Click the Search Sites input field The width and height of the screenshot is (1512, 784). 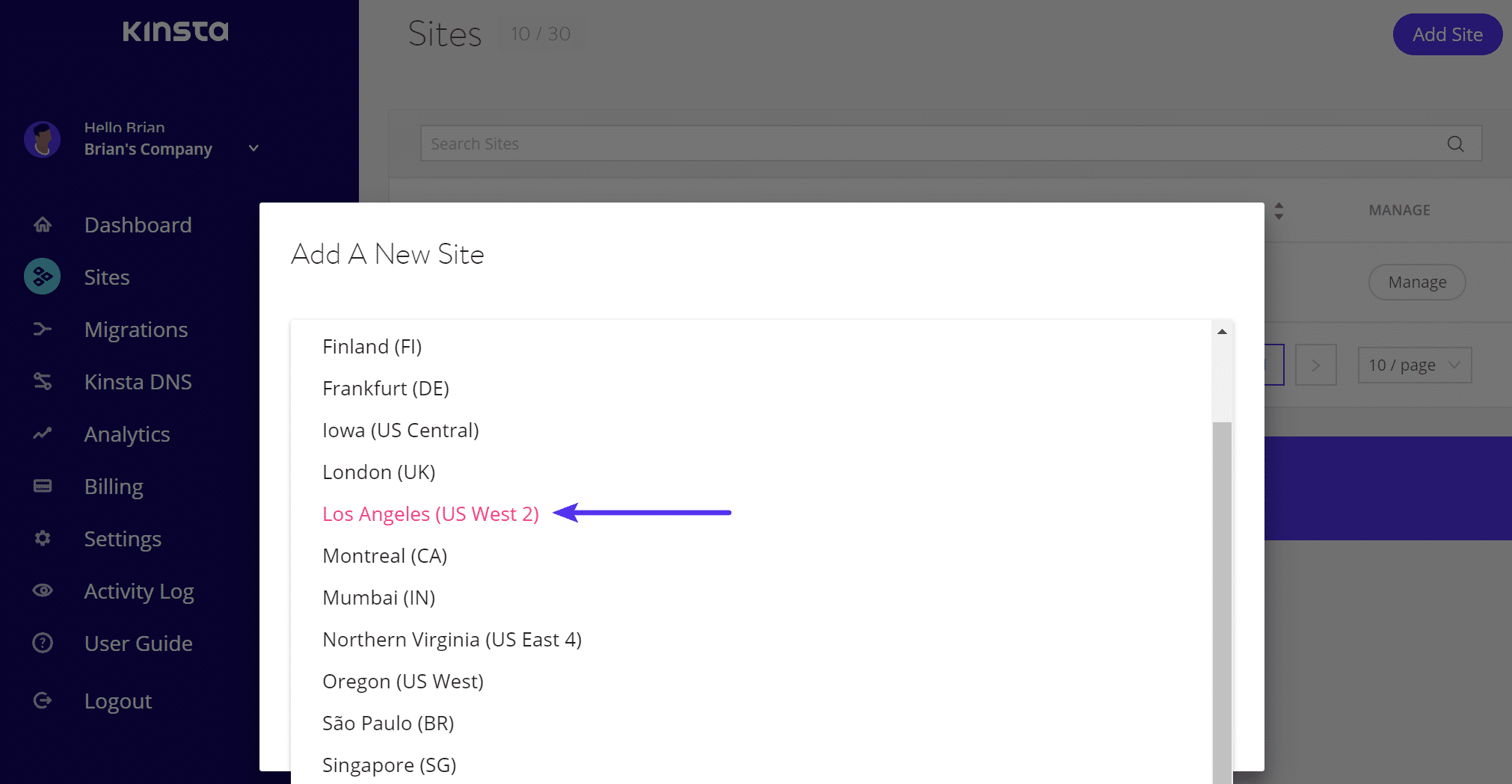click(927, 143)
